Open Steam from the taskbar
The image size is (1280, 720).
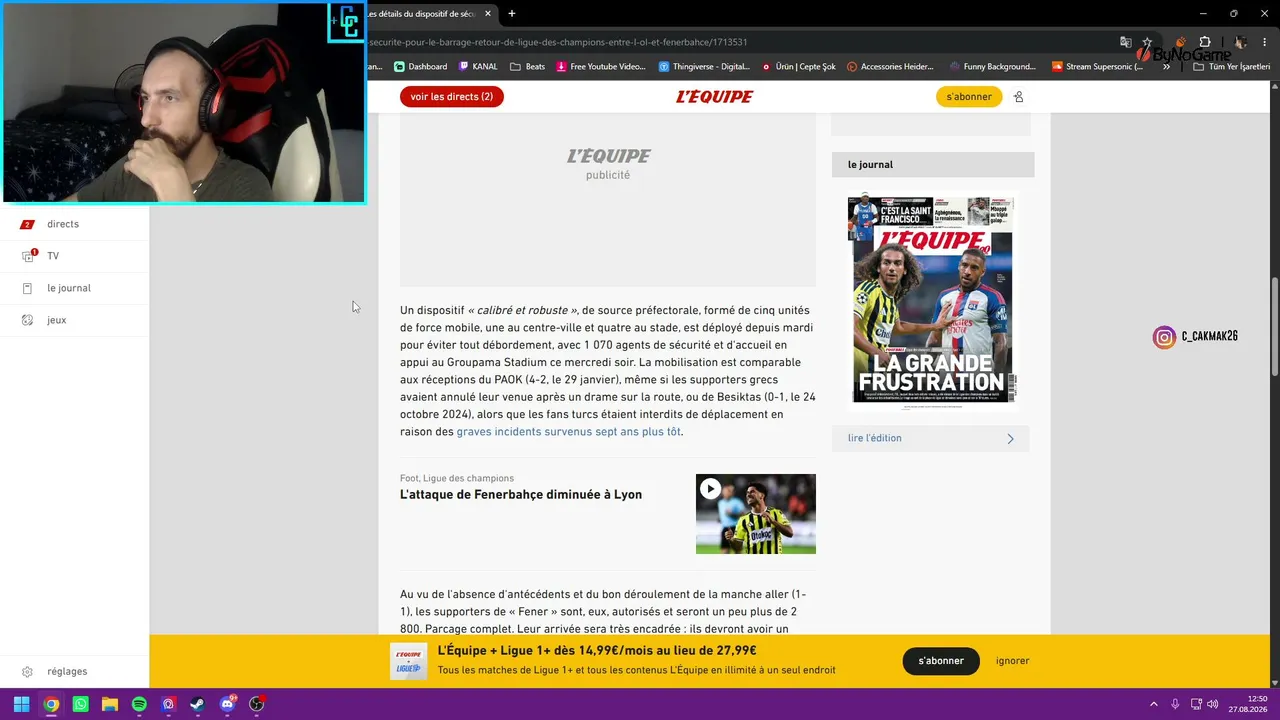(x=198, y=704)
